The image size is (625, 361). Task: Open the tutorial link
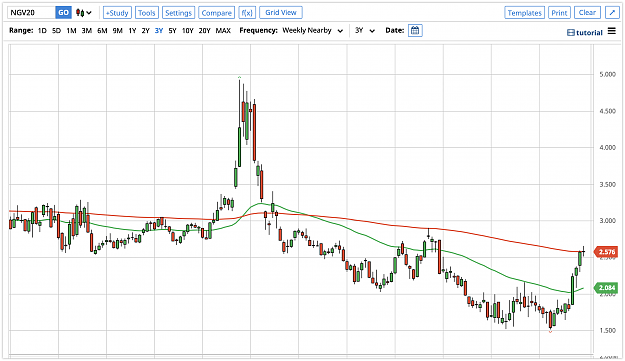[589, 33]
